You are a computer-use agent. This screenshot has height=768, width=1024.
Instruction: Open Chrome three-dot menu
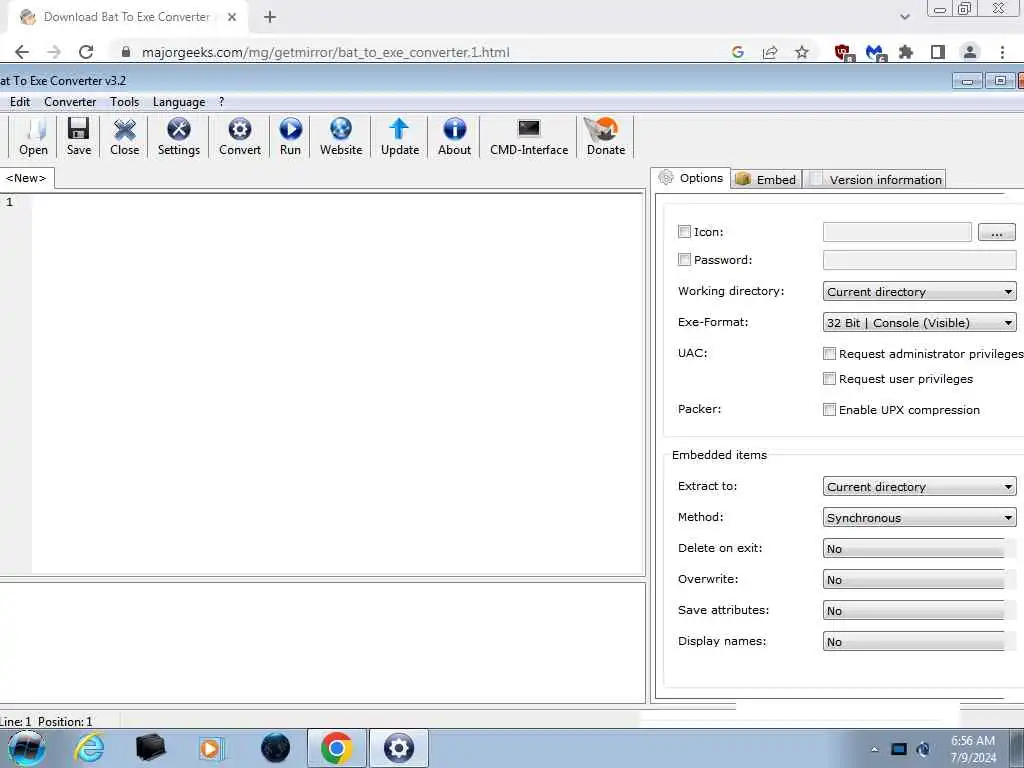tap(1002, 52)
